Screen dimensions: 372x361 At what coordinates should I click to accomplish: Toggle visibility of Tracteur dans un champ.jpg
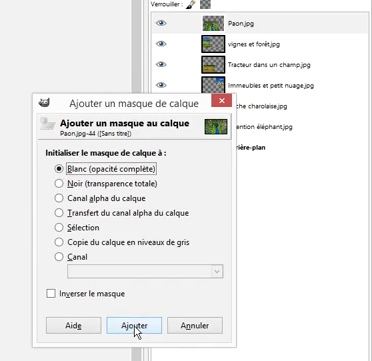[161, 64]
